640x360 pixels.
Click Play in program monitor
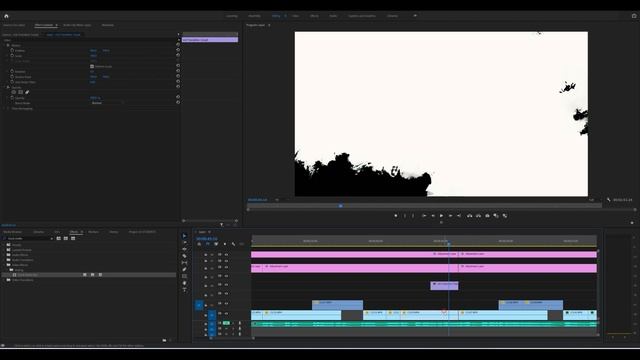tap(441, 216)
